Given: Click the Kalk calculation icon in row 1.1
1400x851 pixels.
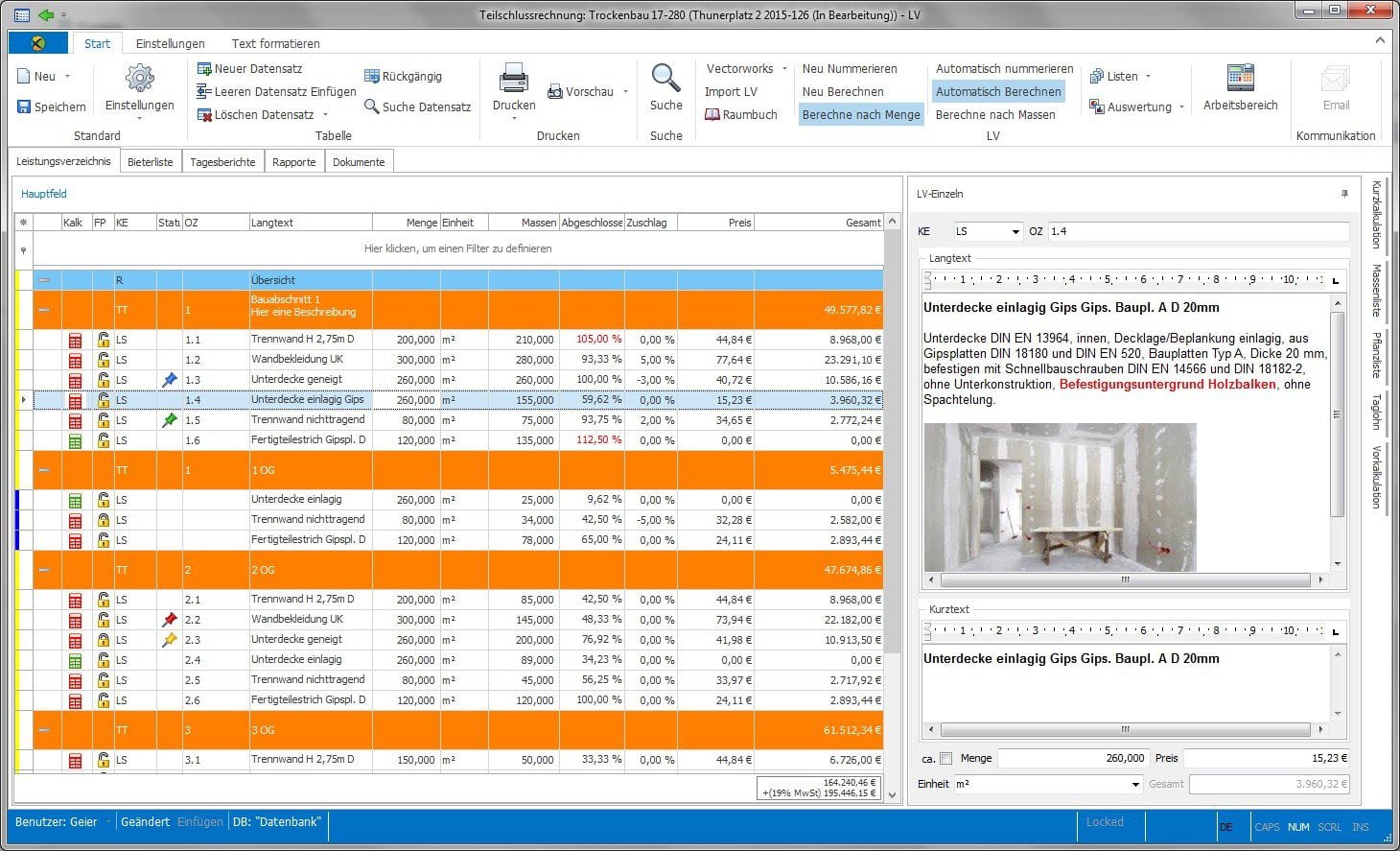Looking at the screenshot, I should tap(76, 340).
